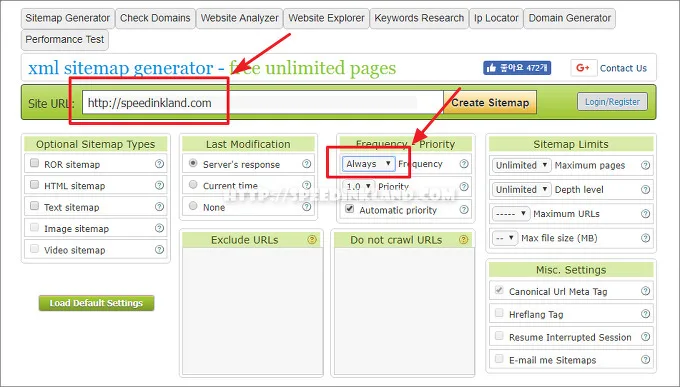Open yellow help icon for Do not crawl URLs
The height and width of the screenshot is (387, 680).
464,239
